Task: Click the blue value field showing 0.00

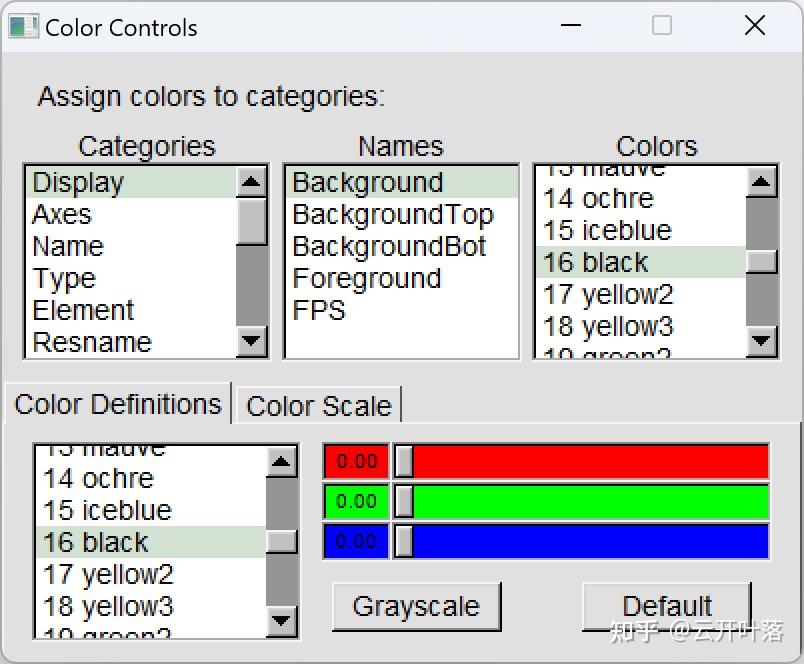Action: click(x=356, y=541)
